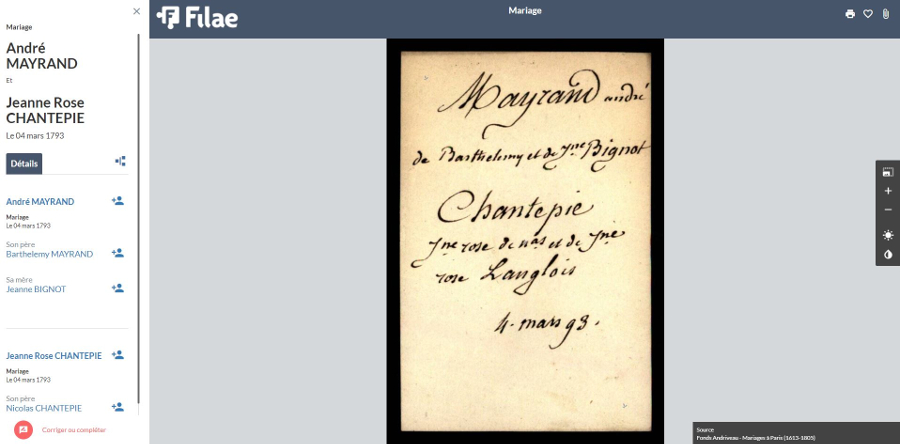Add André MAYRAND to tree
Screen dimensions: 900x444
coord(118,201)
